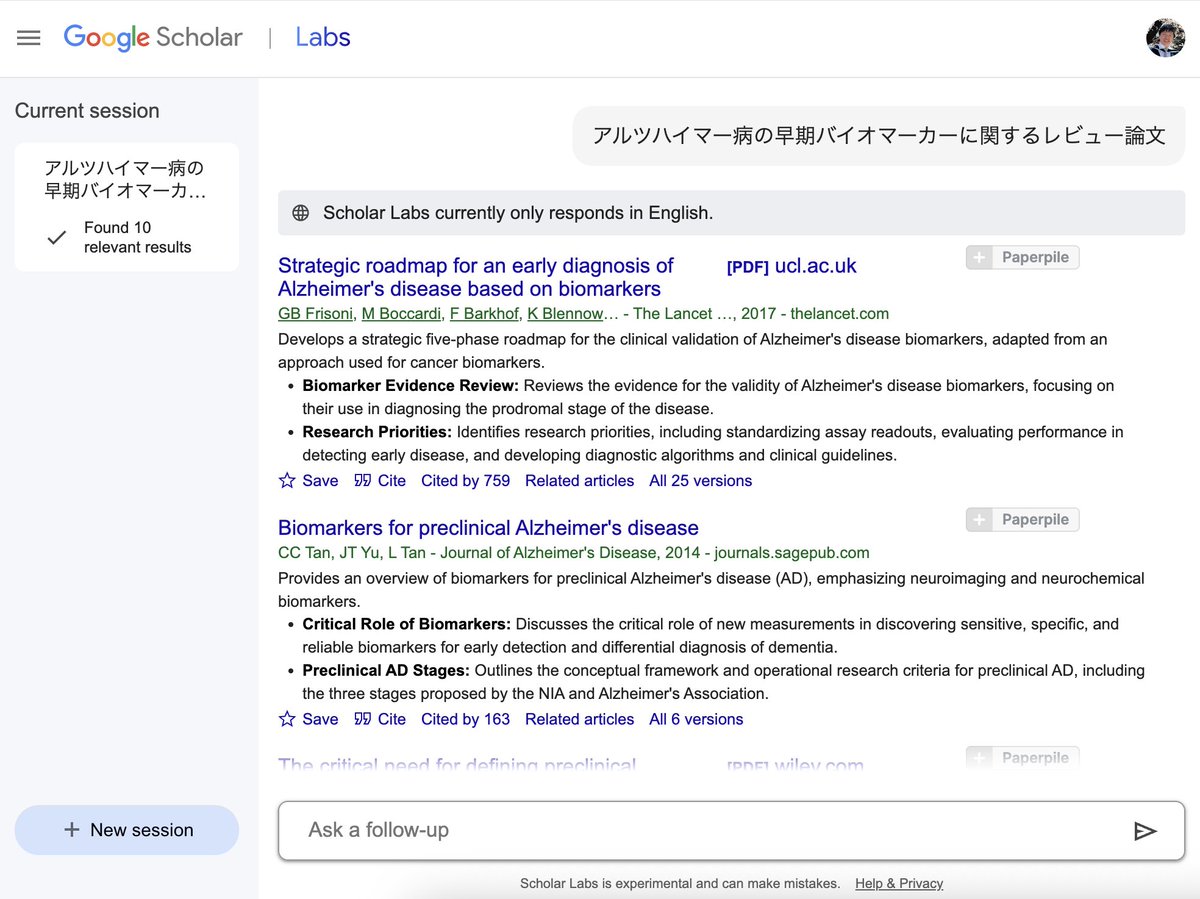The image size is (1200, 899).
Task: Switch to the Labs section
Action: tap(322, 37)
